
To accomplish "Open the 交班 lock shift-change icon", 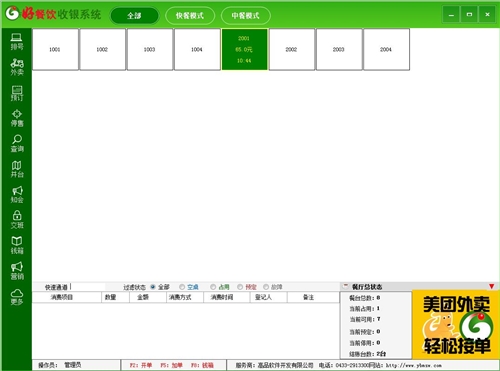I will [x=17, y=220].
